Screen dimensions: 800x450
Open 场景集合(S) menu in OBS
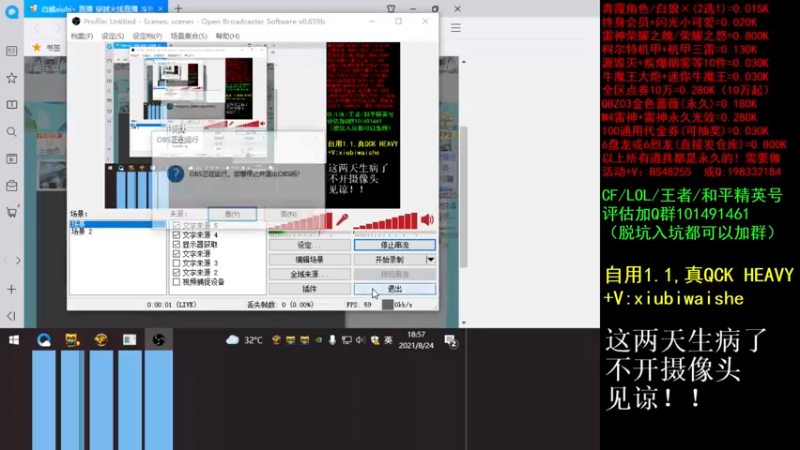[188, 36]
